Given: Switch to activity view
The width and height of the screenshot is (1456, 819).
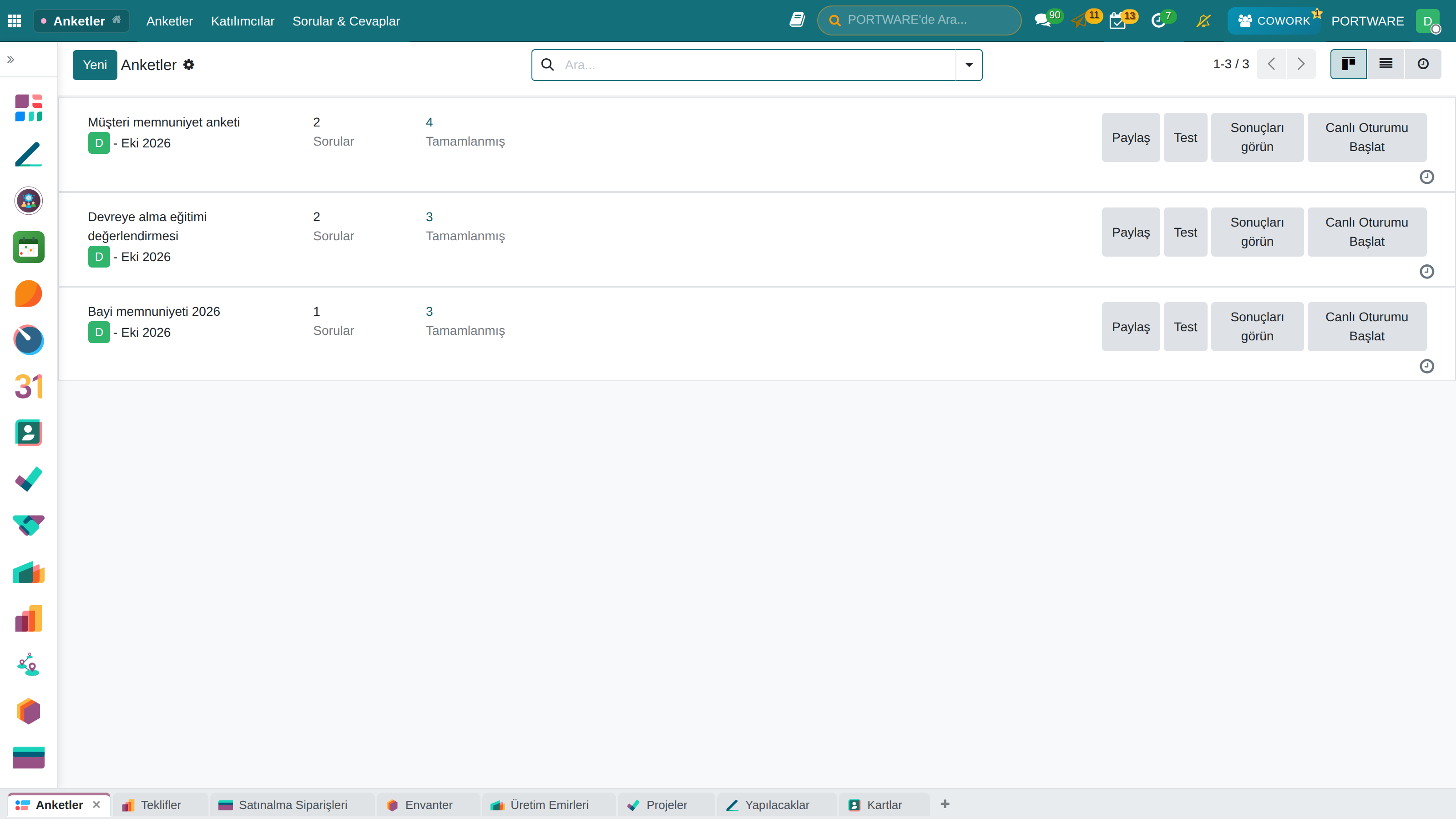Looking at the screenshot, I should tap(1423, 64).
